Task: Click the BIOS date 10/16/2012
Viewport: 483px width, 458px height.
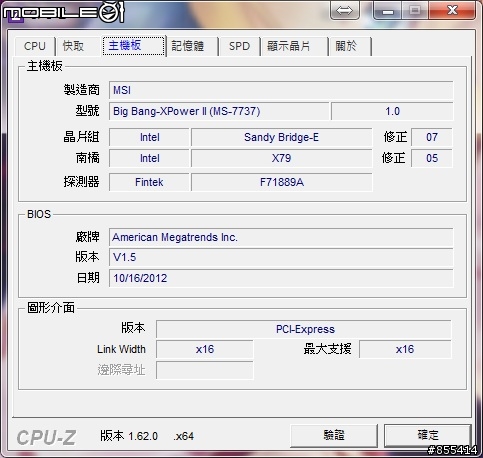Action: coord(281,278)
